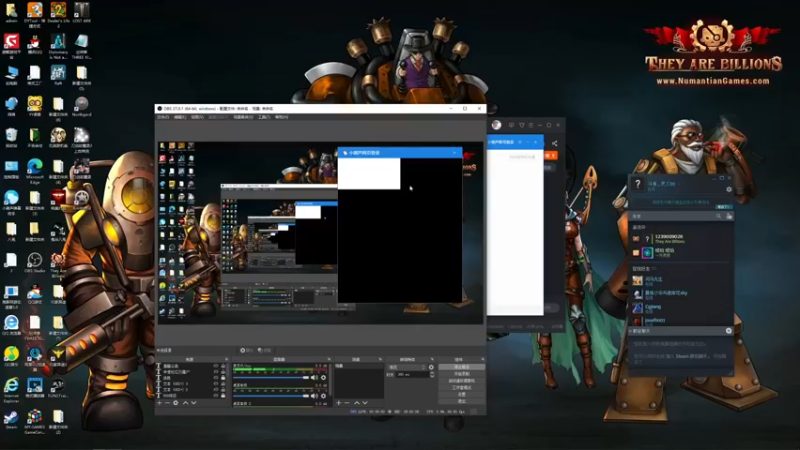Open Dealer's Life 2 desktop shortcut
Screen dimensions: 800x450
pyautogui.click(x=58, y=15)
